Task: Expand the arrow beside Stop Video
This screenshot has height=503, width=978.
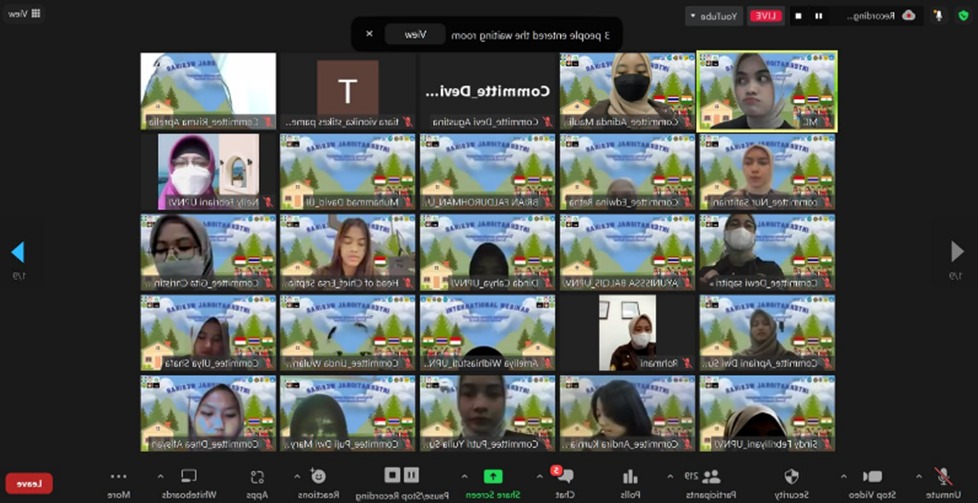Action: point(843,476)
